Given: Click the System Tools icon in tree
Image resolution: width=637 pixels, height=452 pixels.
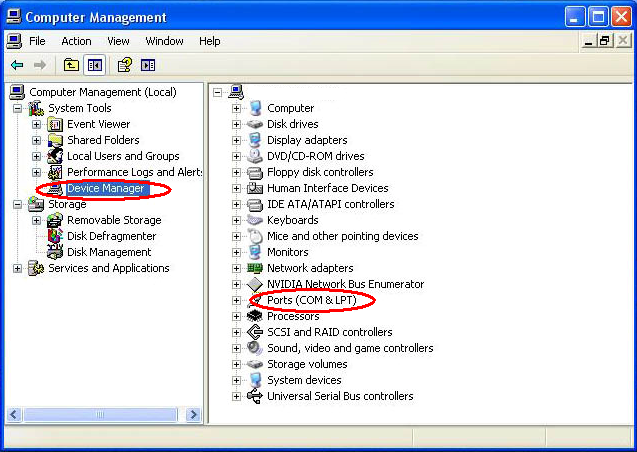Looking at the screenshot, I should (36, 108).
